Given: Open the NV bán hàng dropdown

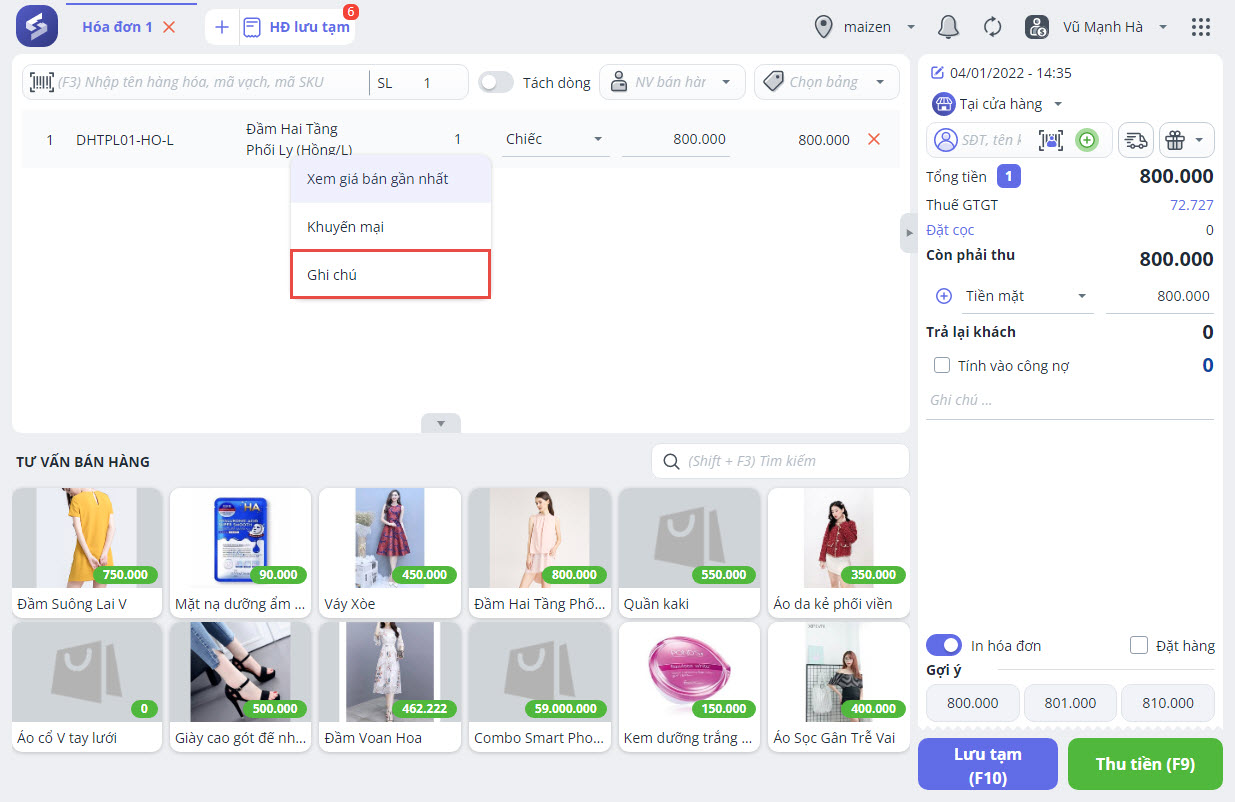Looking at the screenshot, I should click(x=672, y=82).
